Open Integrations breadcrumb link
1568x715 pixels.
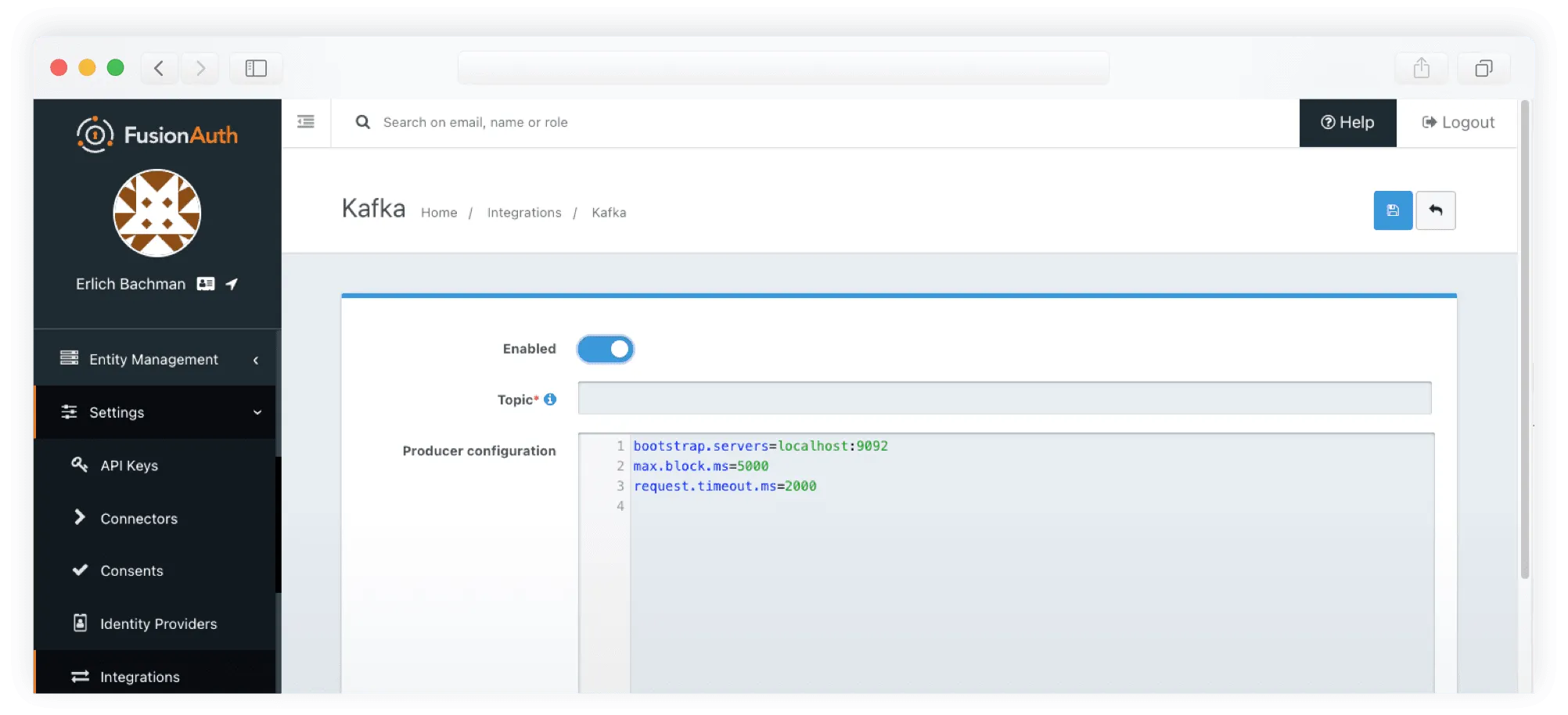[524, 213]
